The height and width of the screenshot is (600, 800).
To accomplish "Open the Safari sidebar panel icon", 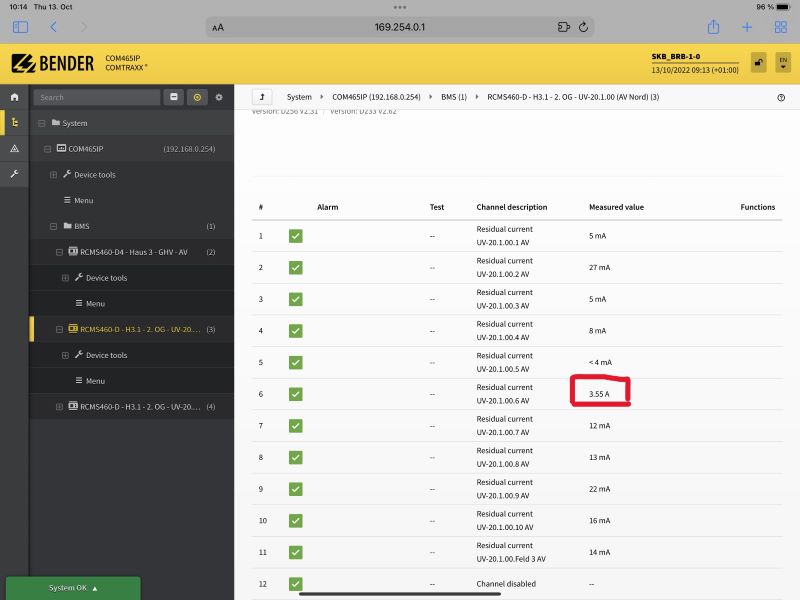I will click(20, 27).
